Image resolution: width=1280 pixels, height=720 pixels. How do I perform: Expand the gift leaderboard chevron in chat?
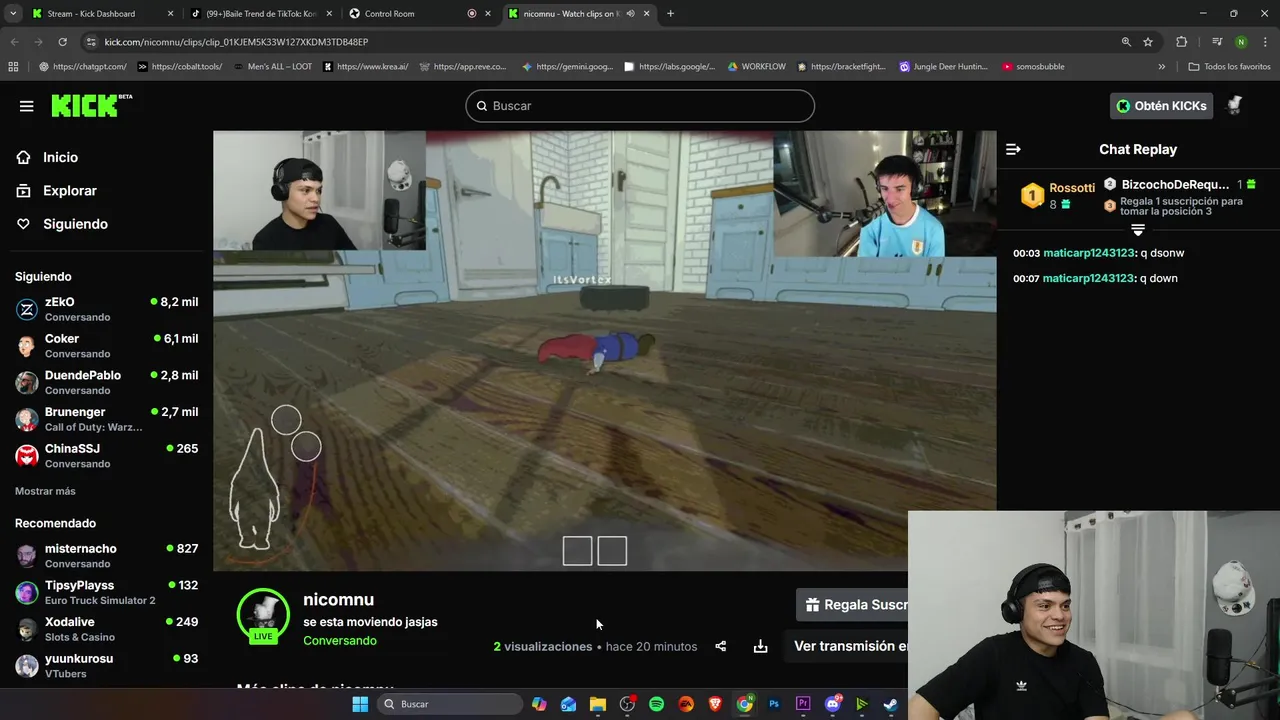pos(1138,230)
